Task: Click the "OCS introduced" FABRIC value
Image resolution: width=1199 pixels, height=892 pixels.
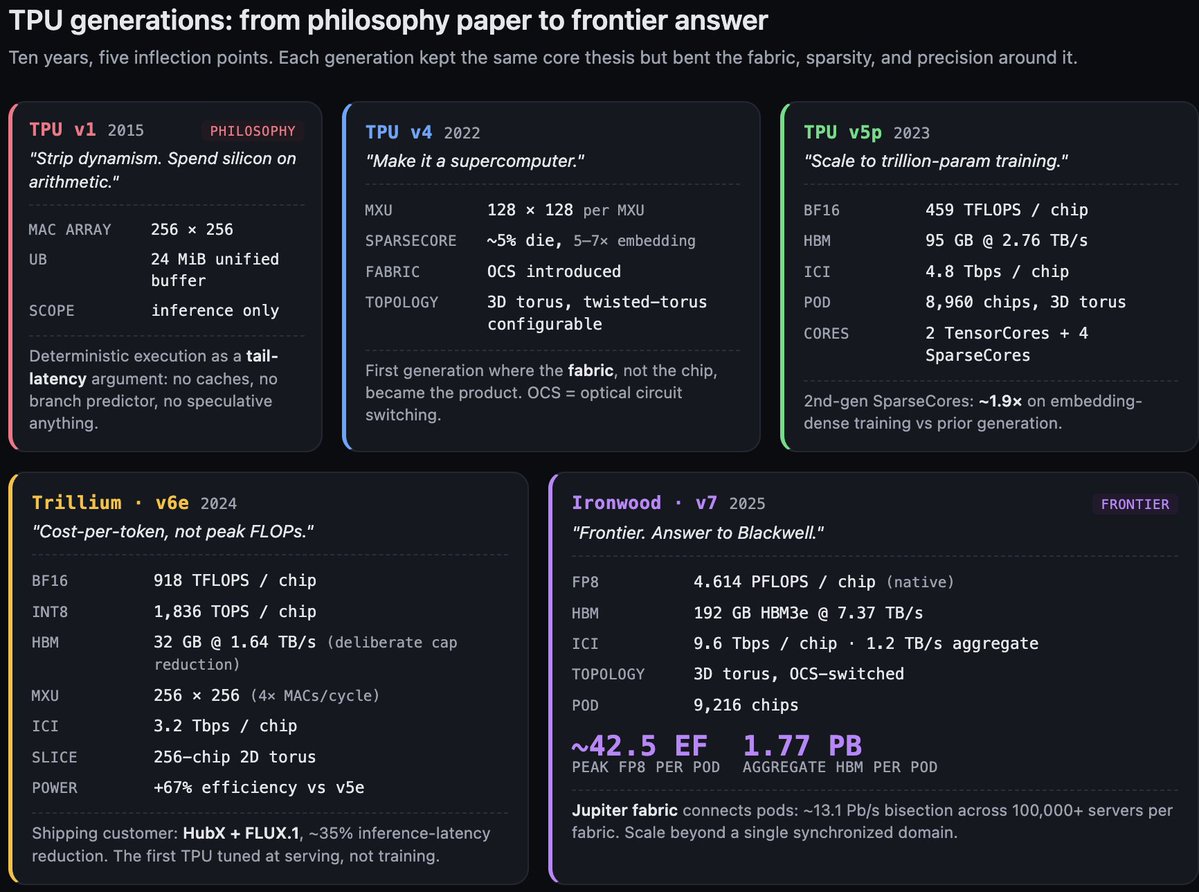Action: (554, 271)
